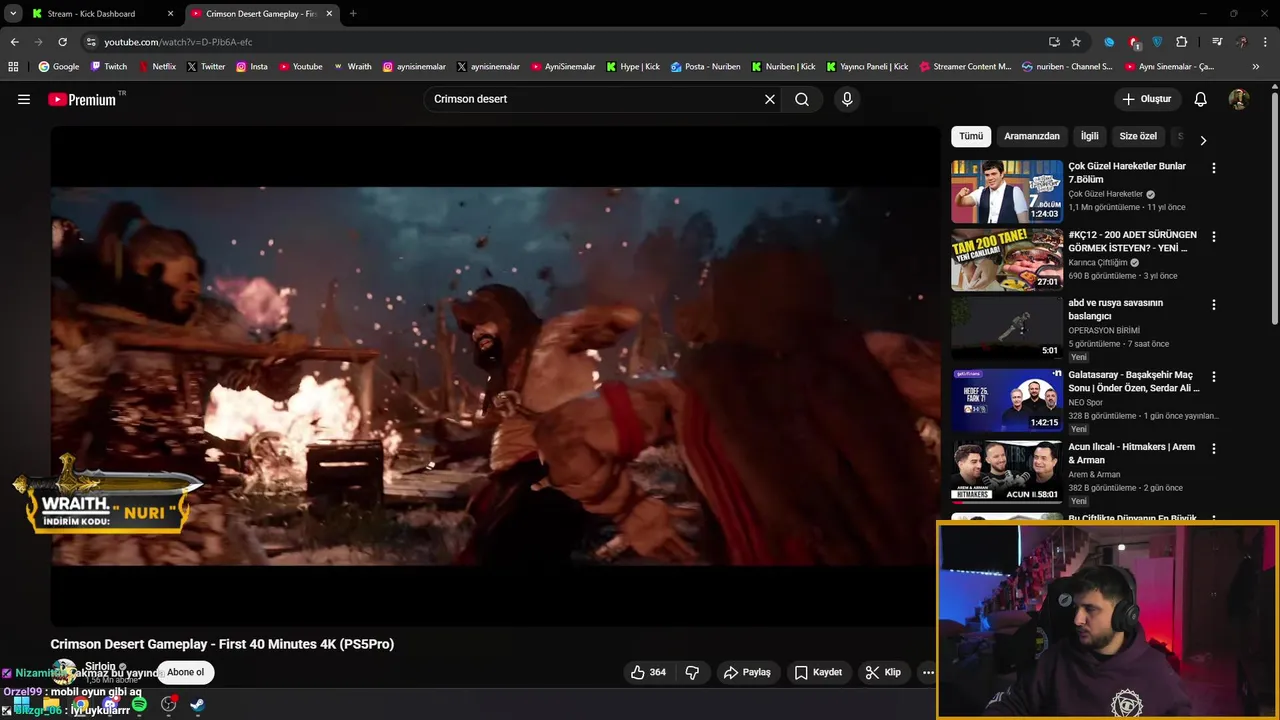Select the Size özel filter chip
The height and width of the screenshot is (720, 1280).
pos(1138,136)
